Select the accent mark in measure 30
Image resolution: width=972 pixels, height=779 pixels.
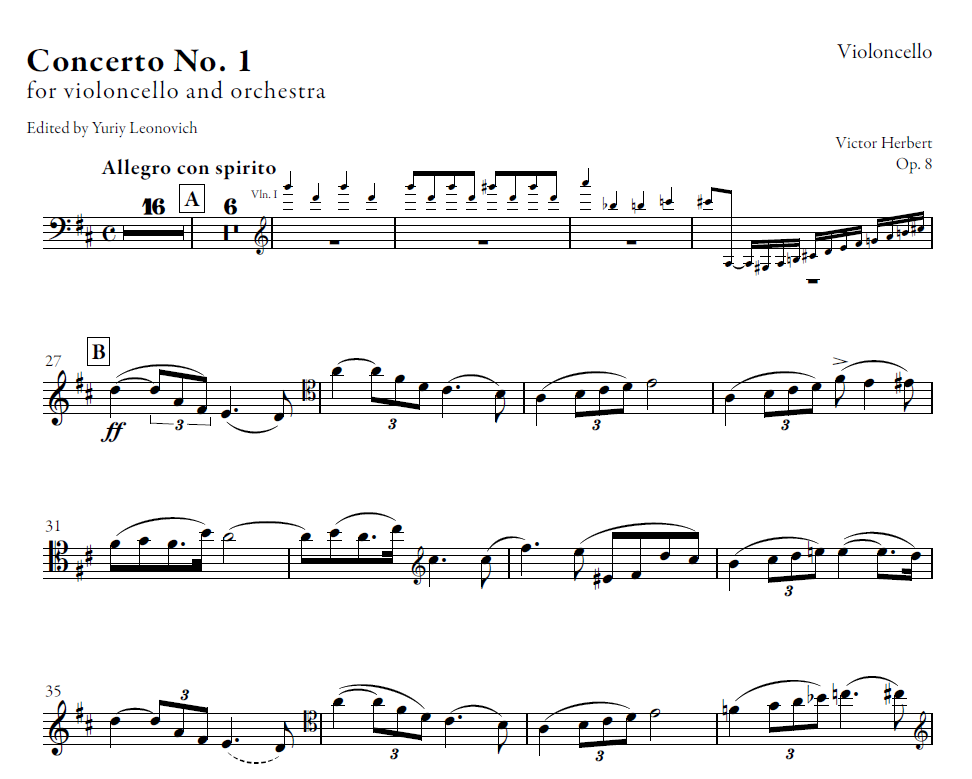840,359
